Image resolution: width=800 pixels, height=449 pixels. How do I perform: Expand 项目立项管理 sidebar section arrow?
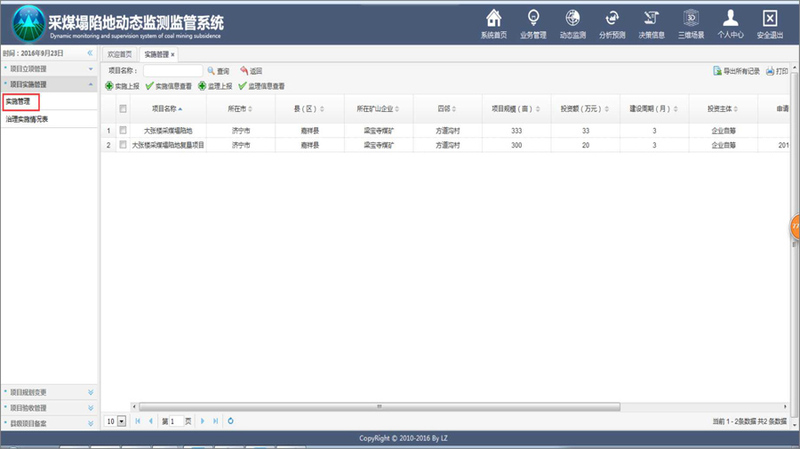pyautogui.click(x=91, y=69)
